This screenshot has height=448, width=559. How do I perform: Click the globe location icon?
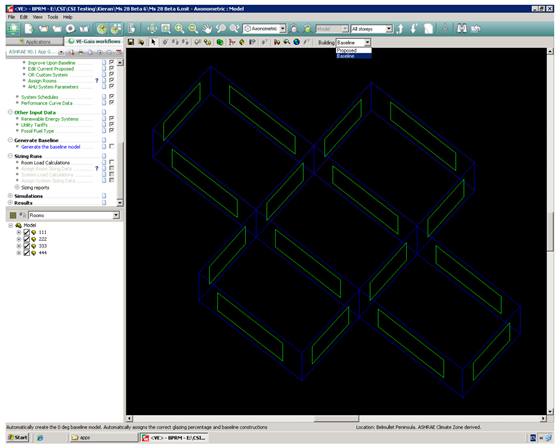click(297, 42)
